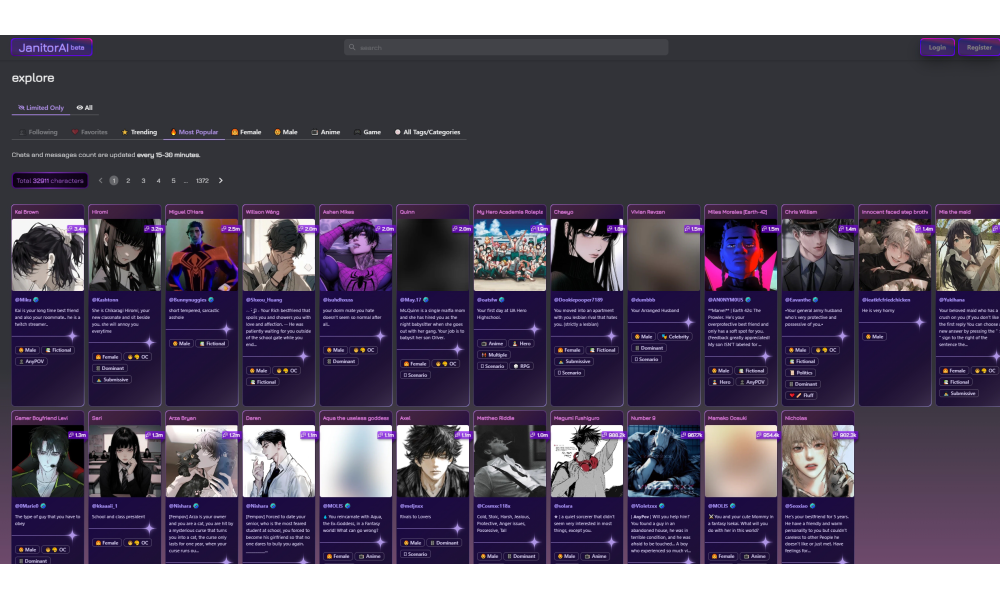1000x600 pixels.
Task: Click the Fluff tag on Chris William
Action: (x=802, y=395)
